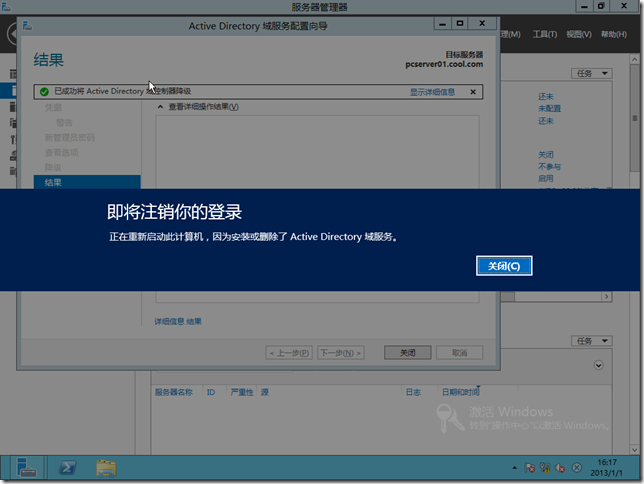Click the Action Center flag tray icon
The width and height of the screenshot is (644, 484).
(529, 468)
